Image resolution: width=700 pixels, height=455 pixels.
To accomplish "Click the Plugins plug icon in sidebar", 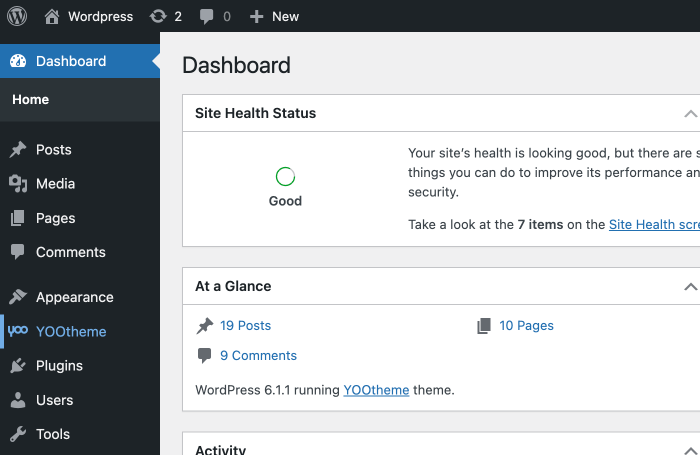I will point(18,365).
